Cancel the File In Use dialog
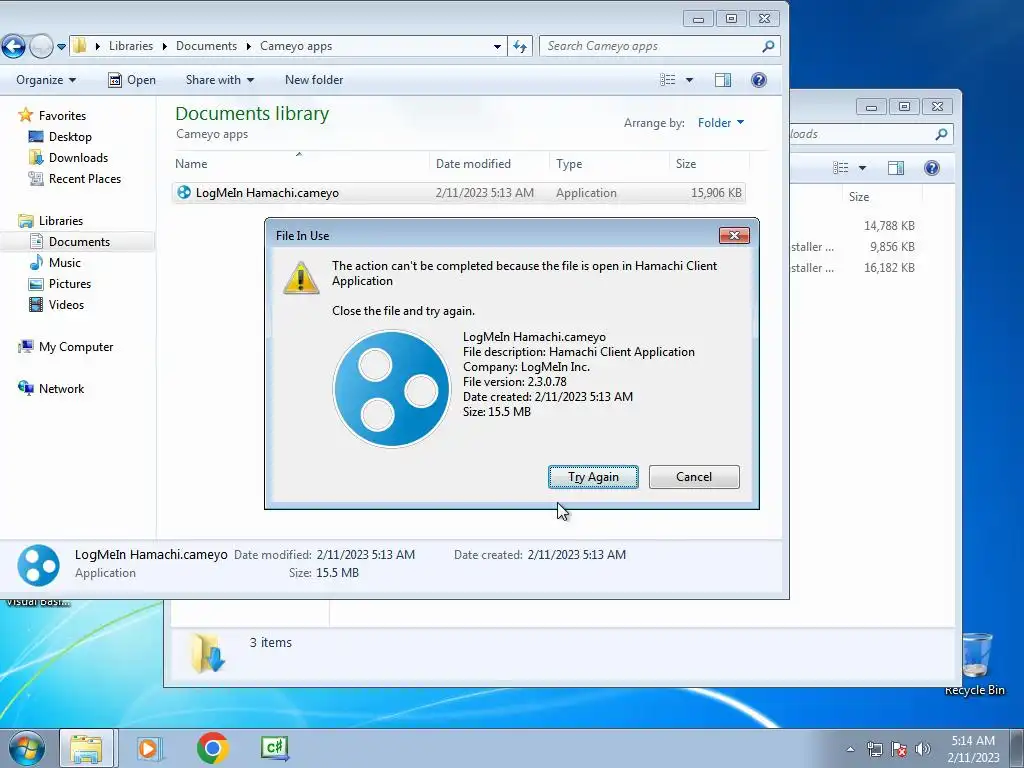This screenshot has height=768, width=1024. (x=694, y=477)
